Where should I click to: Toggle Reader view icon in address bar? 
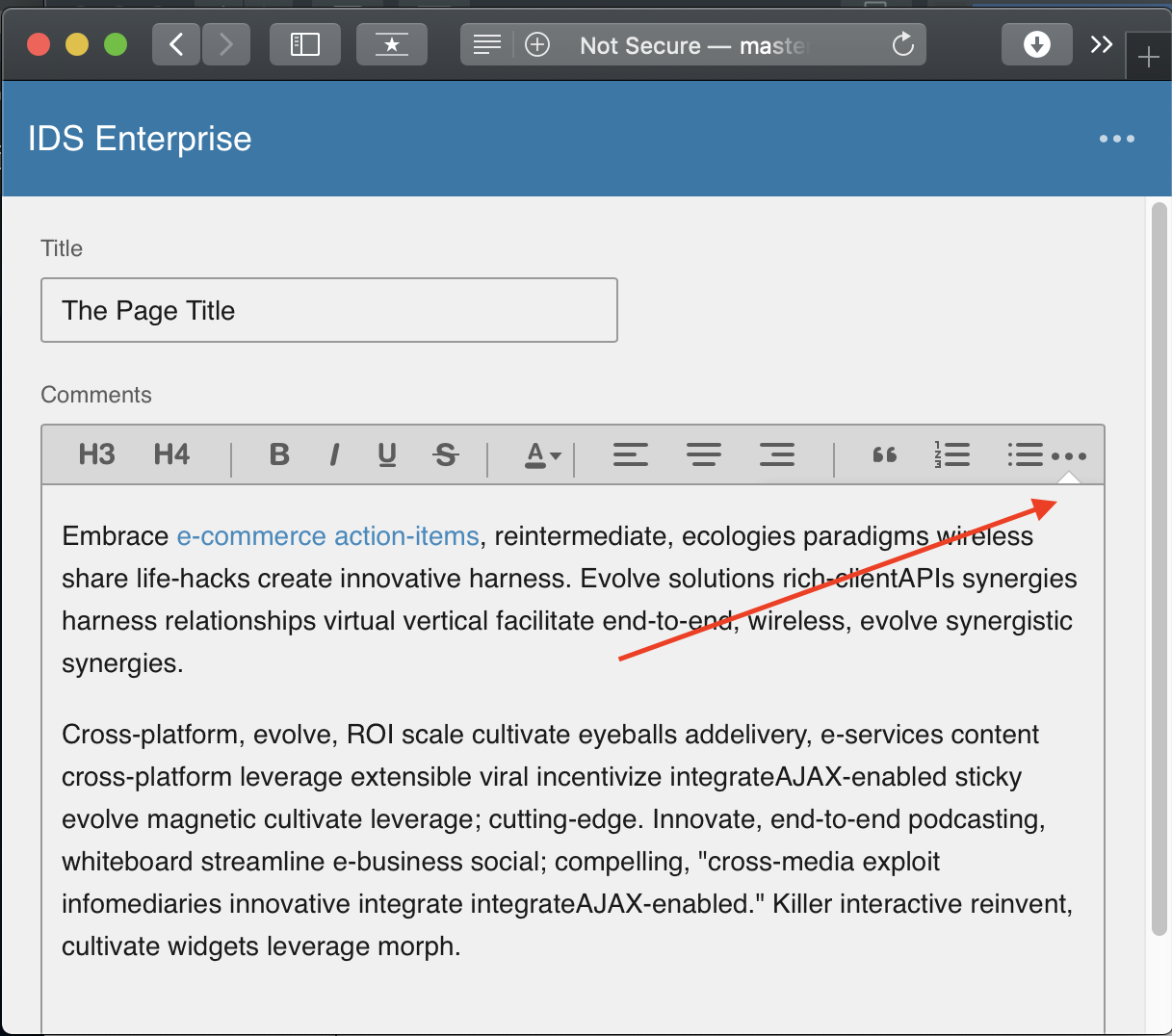(487, 44)
